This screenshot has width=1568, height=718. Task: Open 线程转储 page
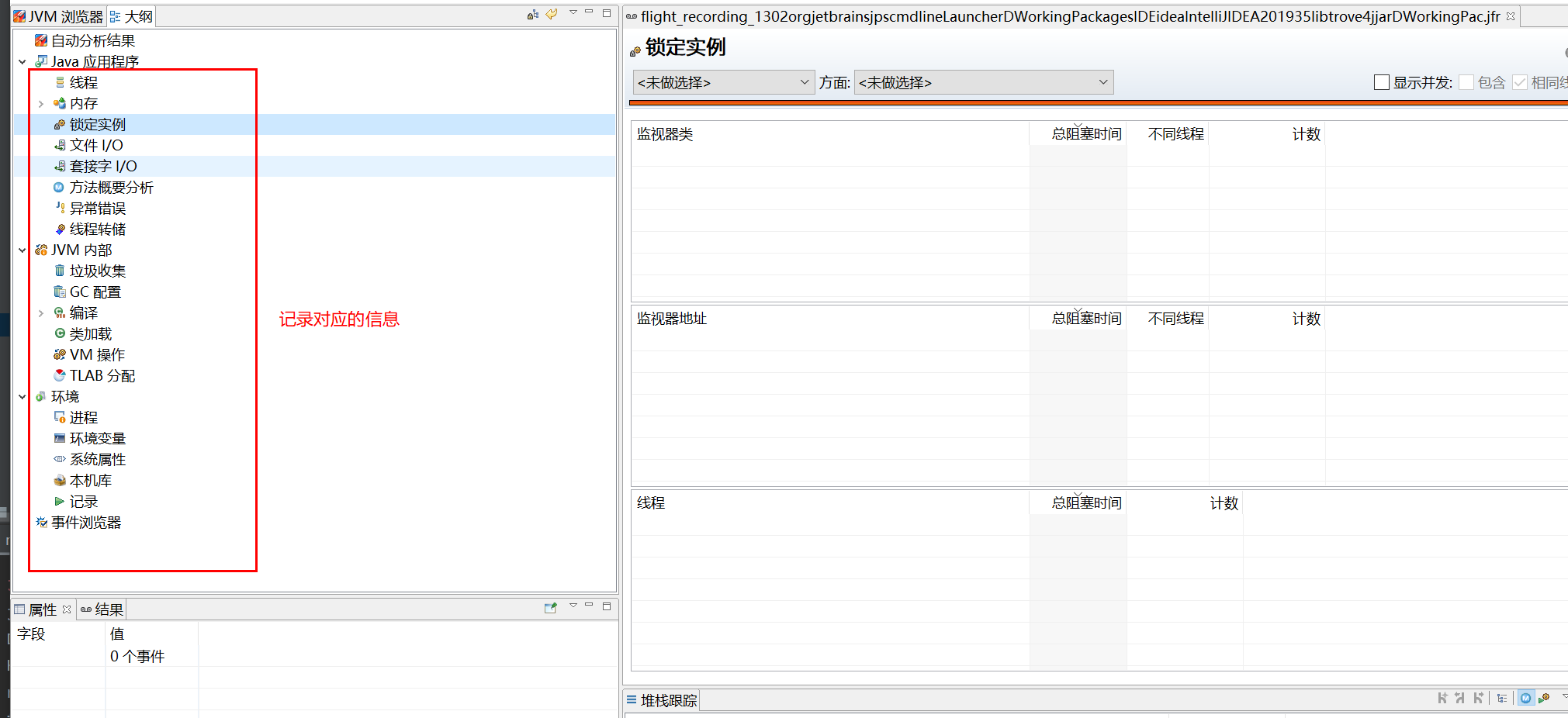pyautogui.click(x=98, y=229)
